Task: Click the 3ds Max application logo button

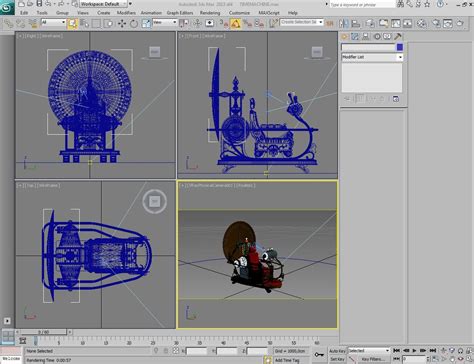Action: (7, 7)
